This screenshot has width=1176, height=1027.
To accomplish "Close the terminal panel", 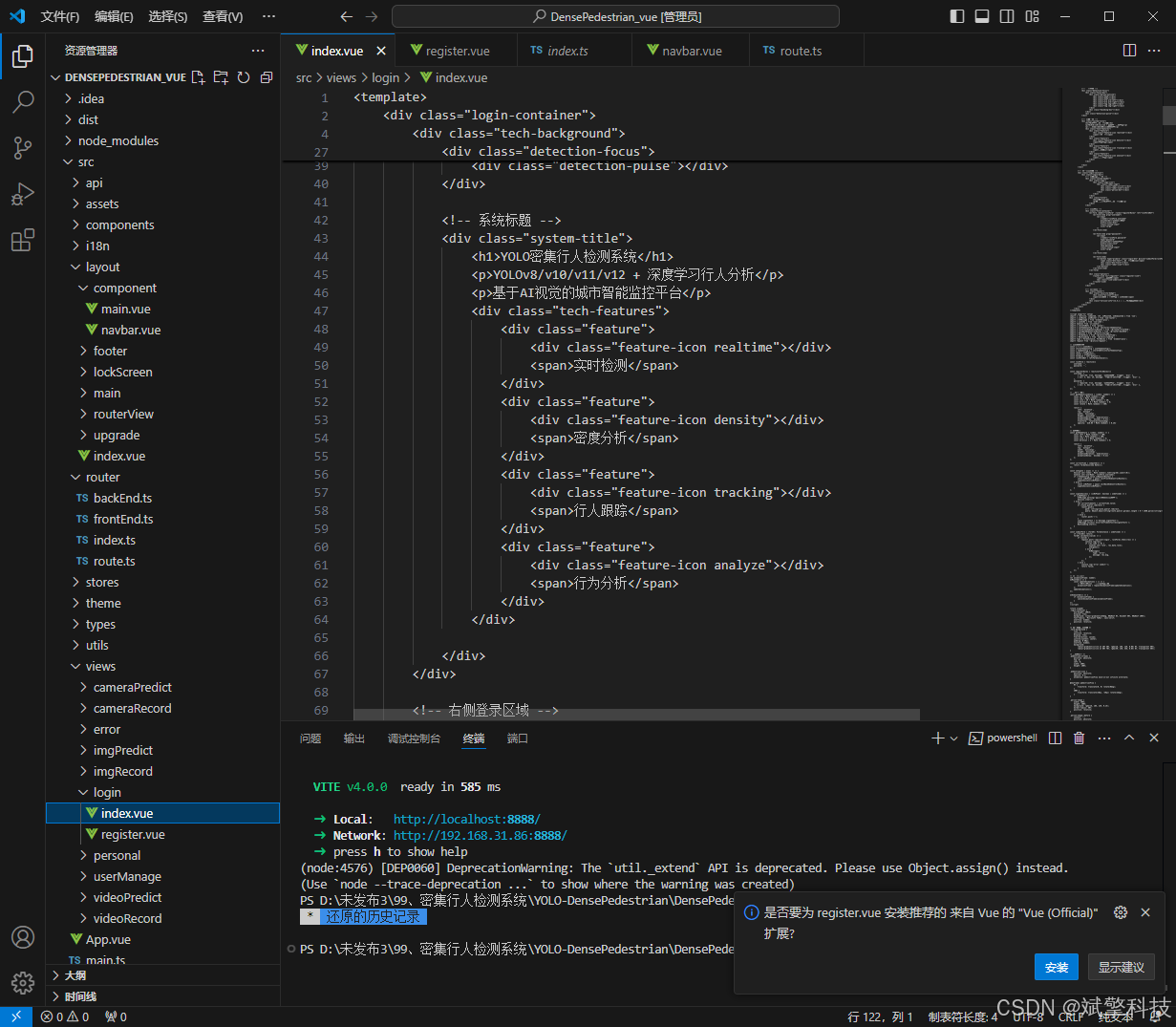I will pos(1154,738).
